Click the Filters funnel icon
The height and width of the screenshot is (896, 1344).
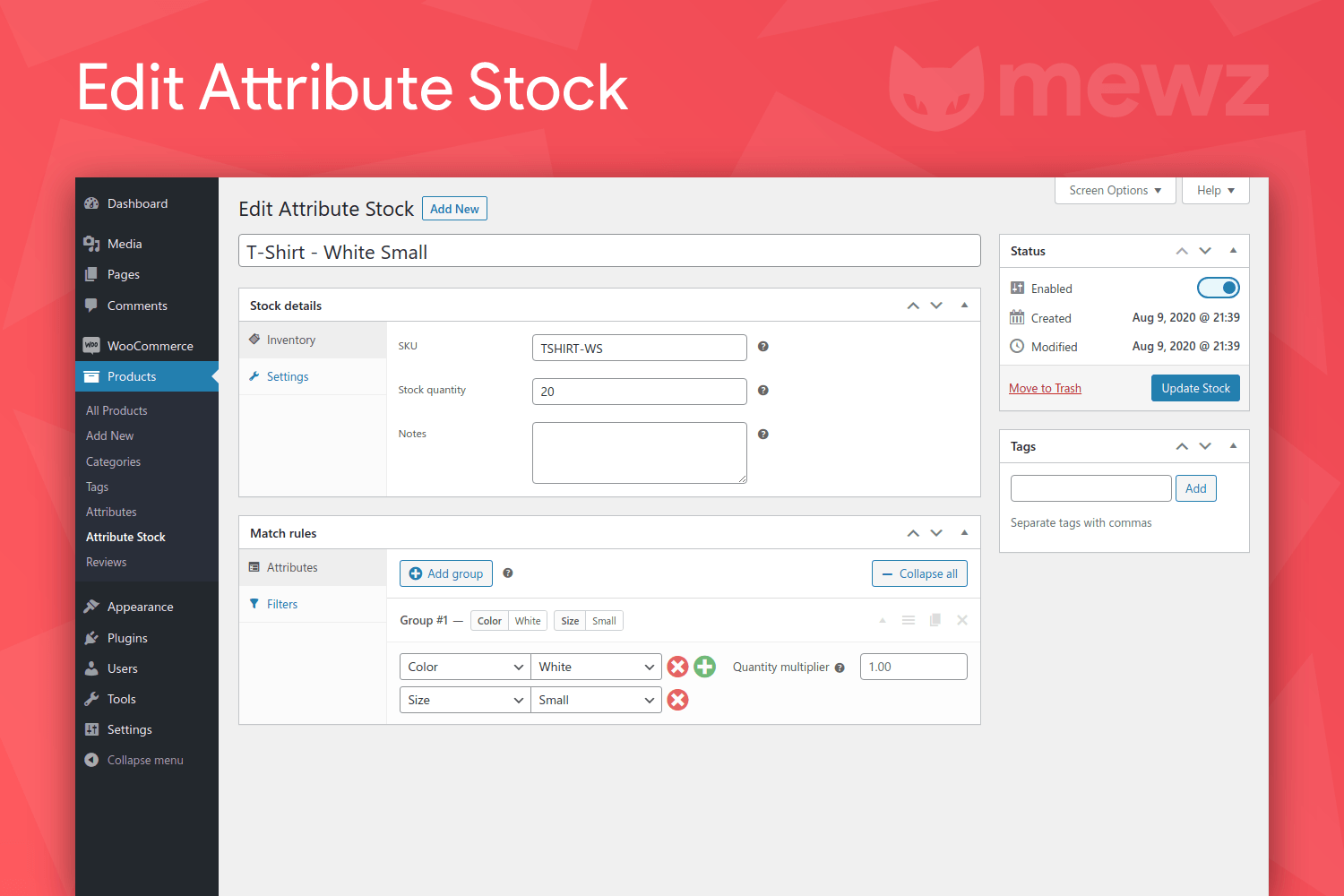(254, 604)
